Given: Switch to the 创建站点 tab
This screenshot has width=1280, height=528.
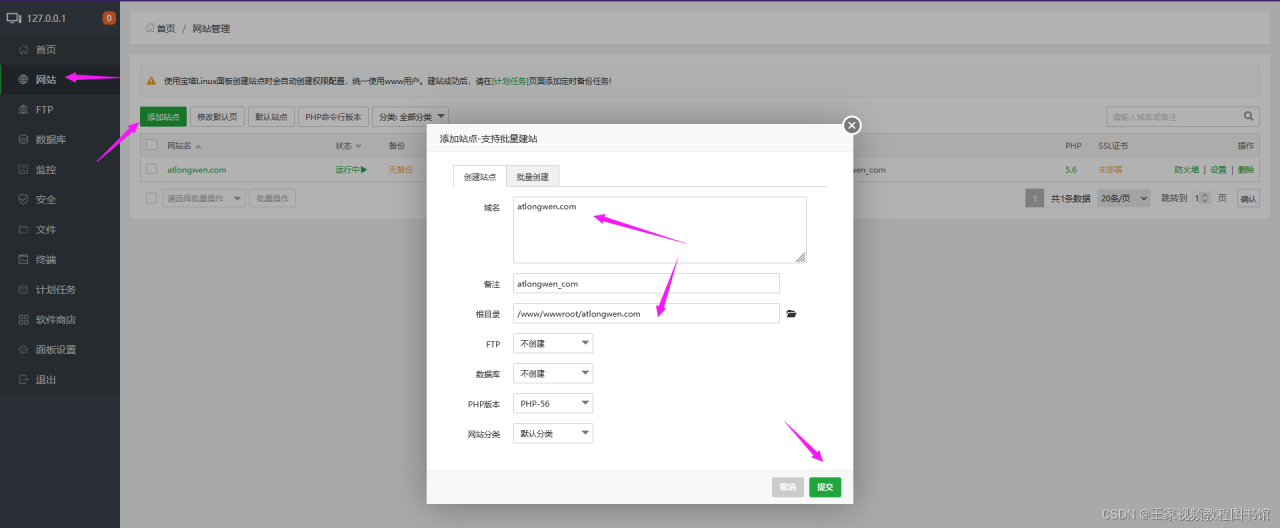Looking at the screenshot, I should point(479,176).
